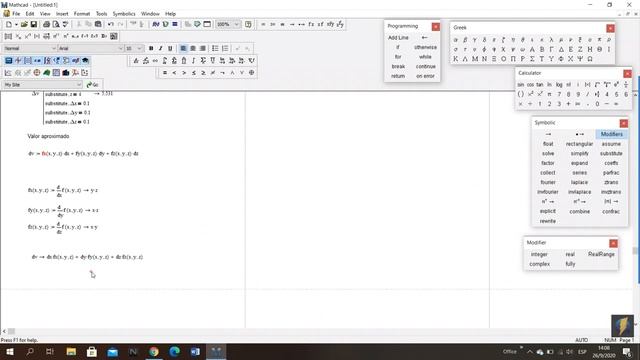Click the Print icon in standard toolbar
Image resolution: width=640 pixels, height=360 pixels.
coord(46,24)
